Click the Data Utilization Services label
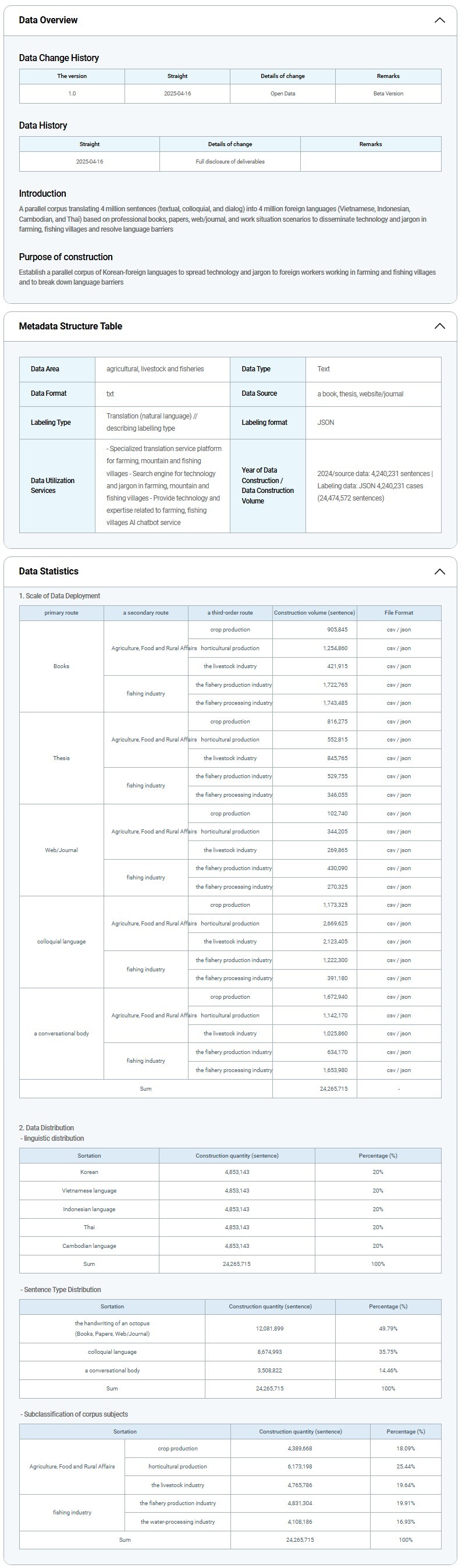Screen dimensions: 462x1568 [x=52, y=486]
